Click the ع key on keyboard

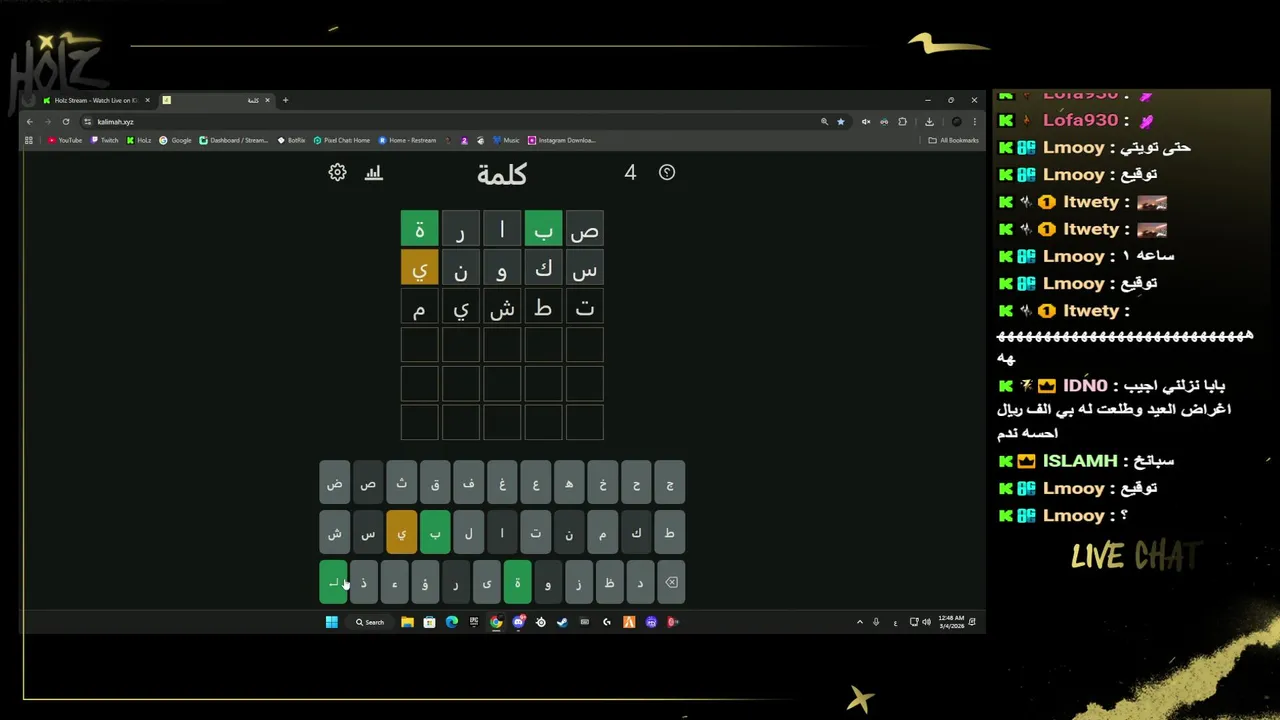[536, 483]
